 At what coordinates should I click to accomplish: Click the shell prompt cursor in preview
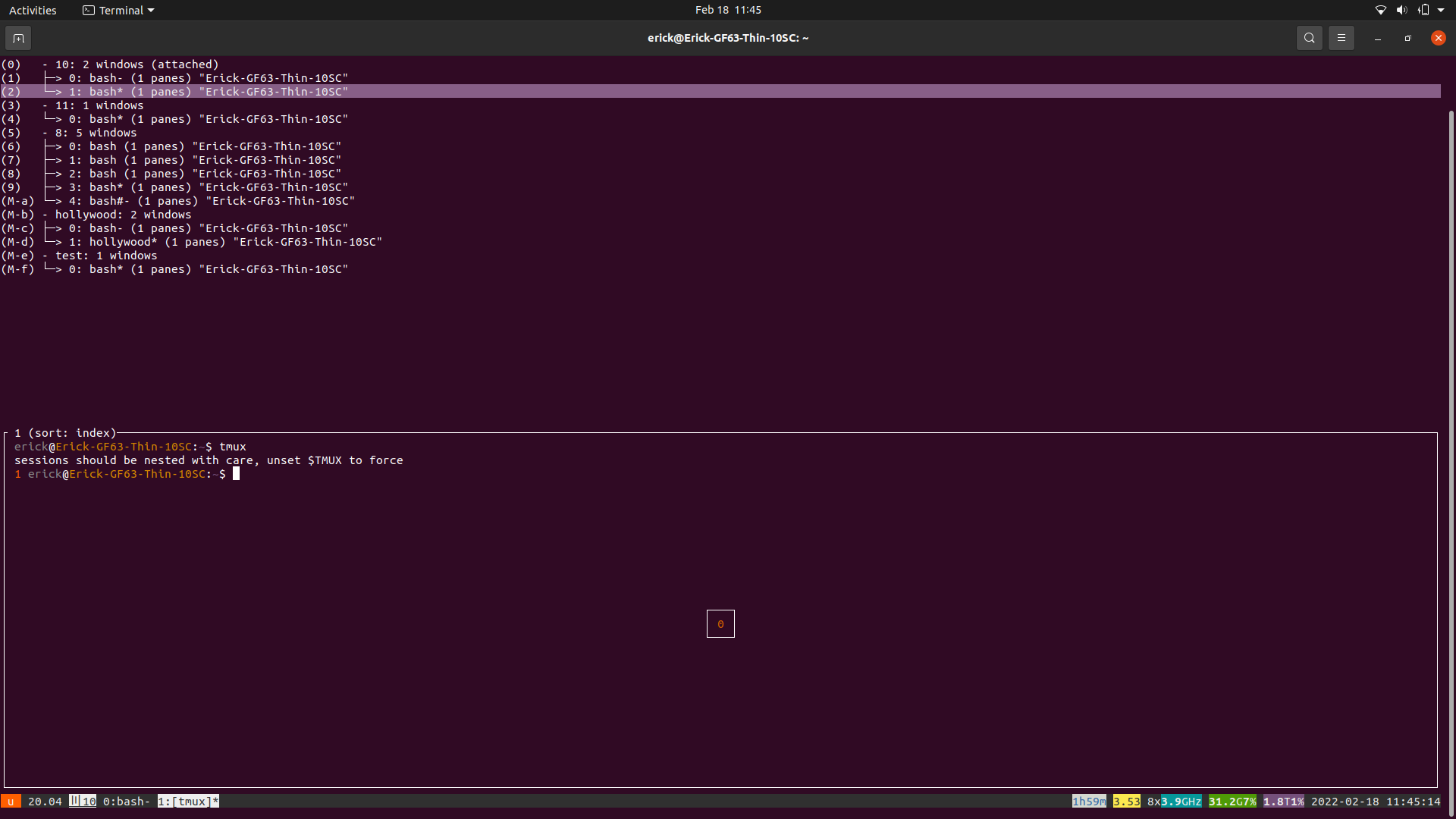point(236,474)
